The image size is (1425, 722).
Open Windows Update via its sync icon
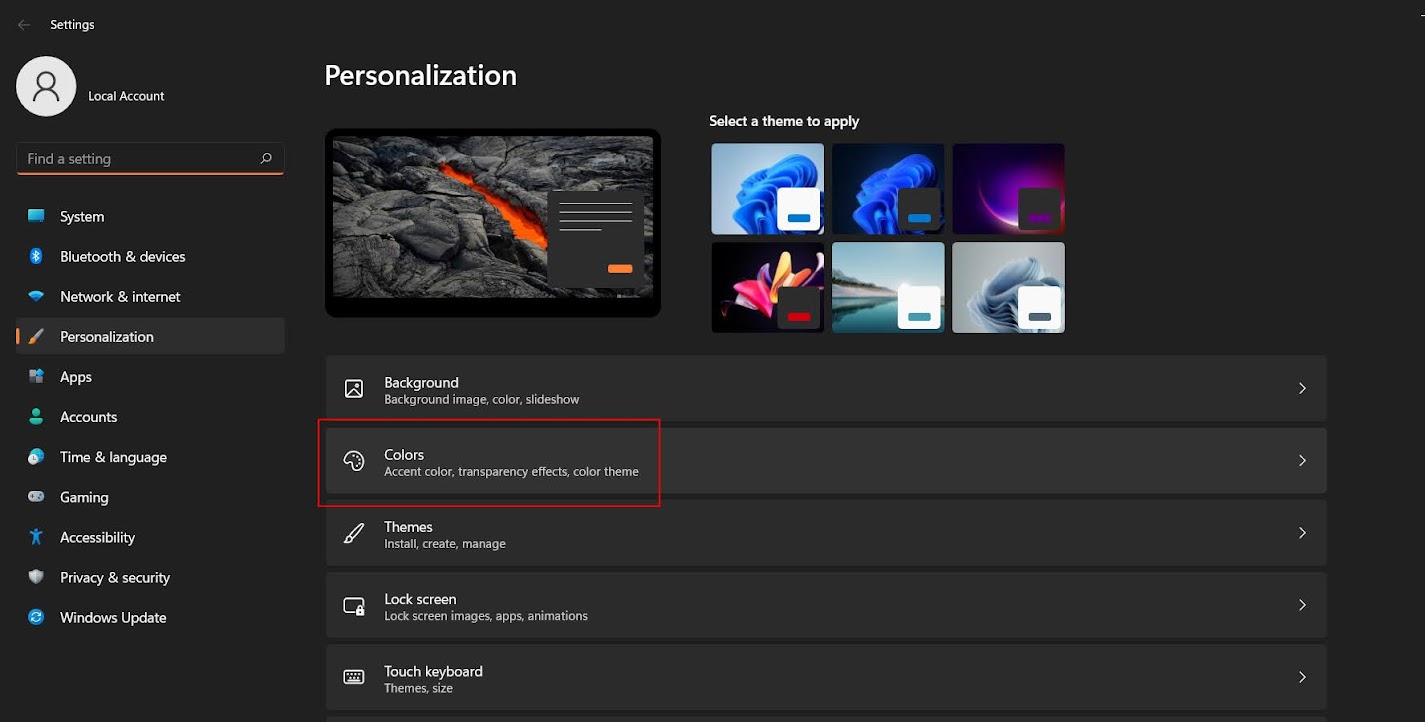[36, 617]
